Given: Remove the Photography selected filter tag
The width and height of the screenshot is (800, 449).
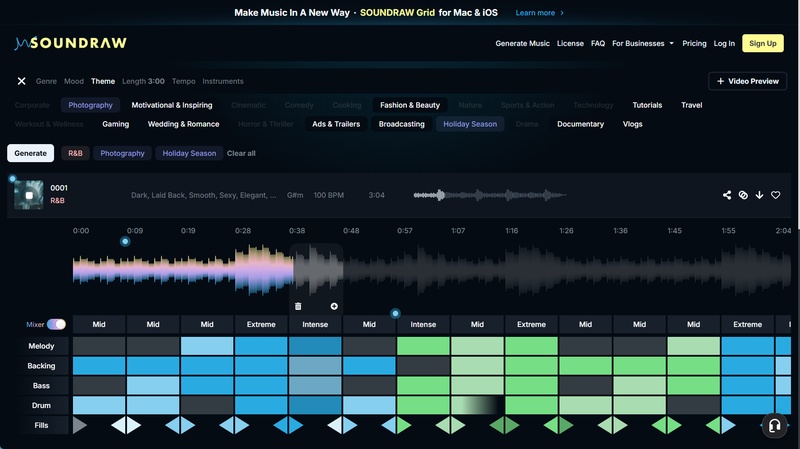Looking at the screenshot, I should pos(122,153).
